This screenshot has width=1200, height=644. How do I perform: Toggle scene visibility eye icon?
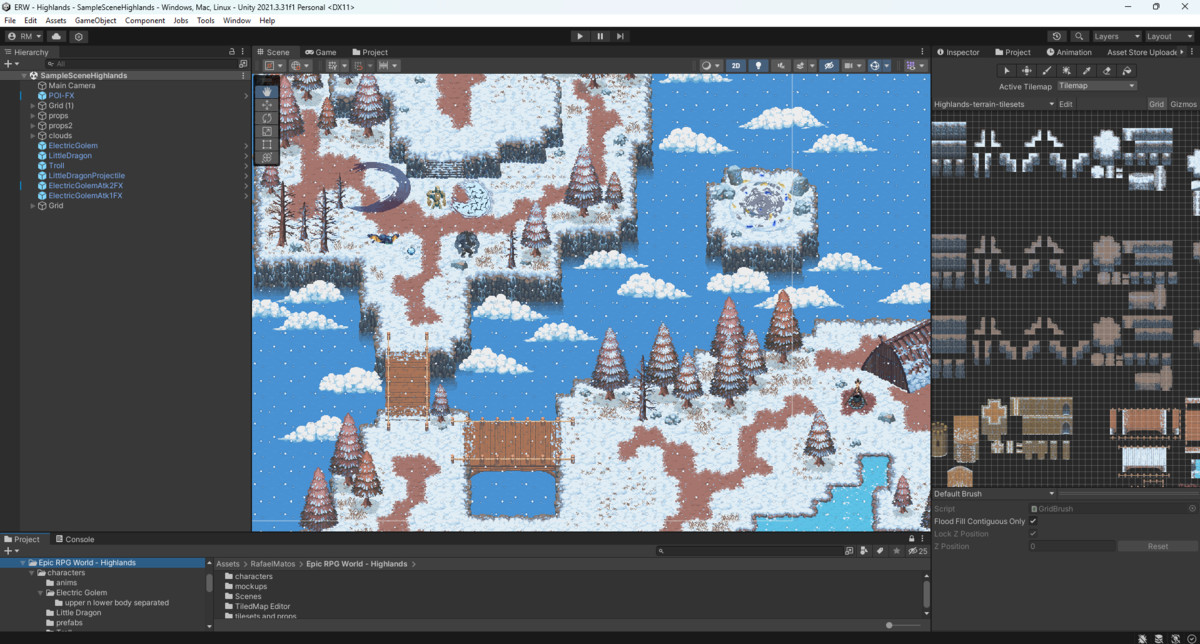click(x=828, y=65)
